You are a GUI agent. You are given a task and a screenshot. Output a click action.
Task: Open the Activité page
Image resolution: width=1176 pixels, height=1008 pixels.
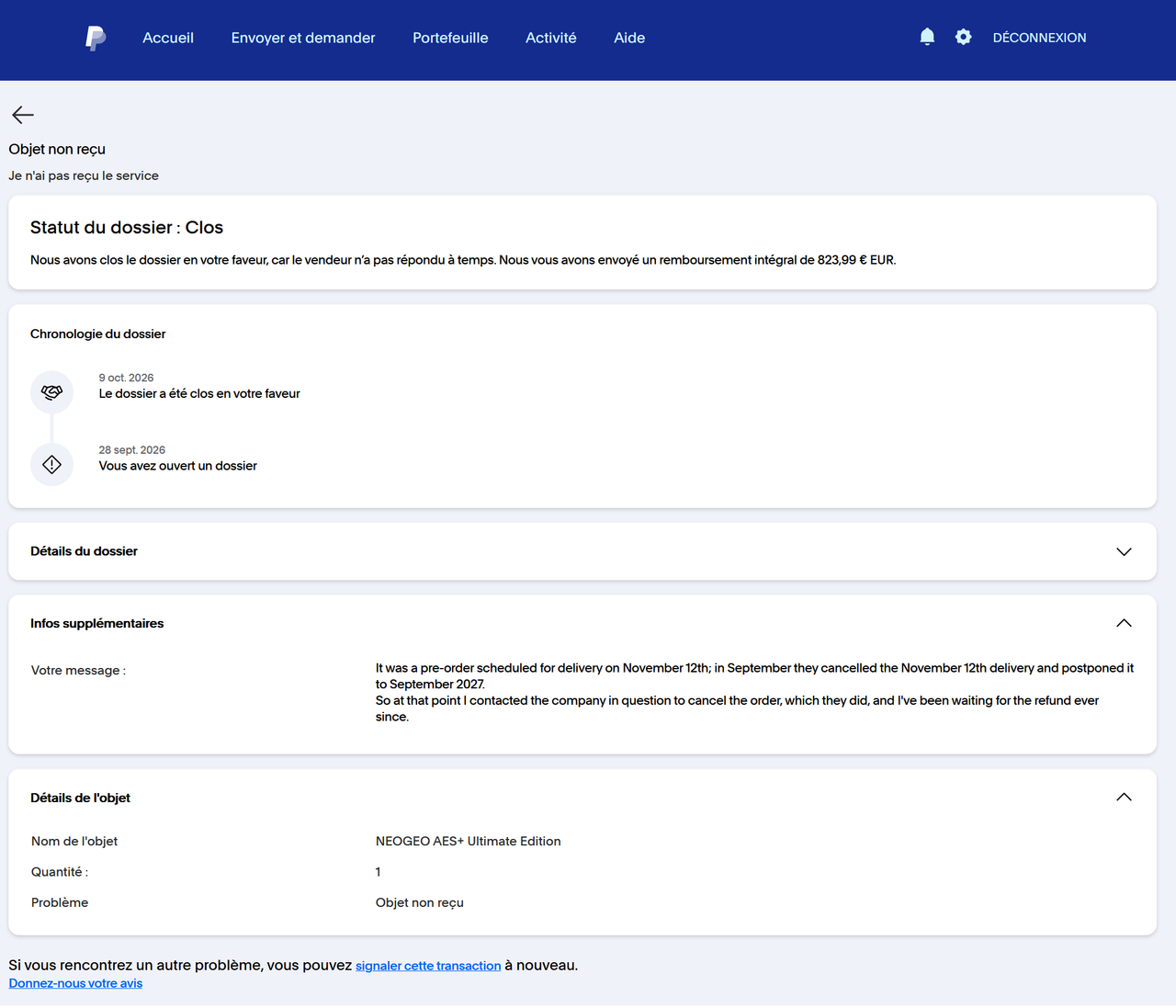551,38
